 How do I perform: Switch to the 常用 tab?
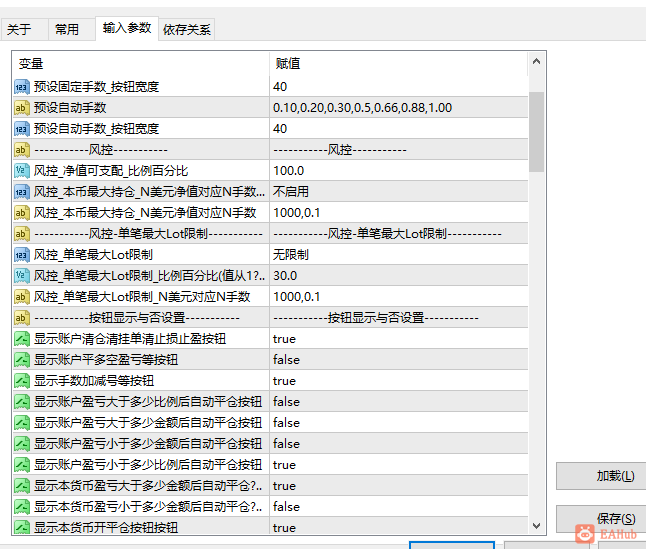tap(72, 29)
